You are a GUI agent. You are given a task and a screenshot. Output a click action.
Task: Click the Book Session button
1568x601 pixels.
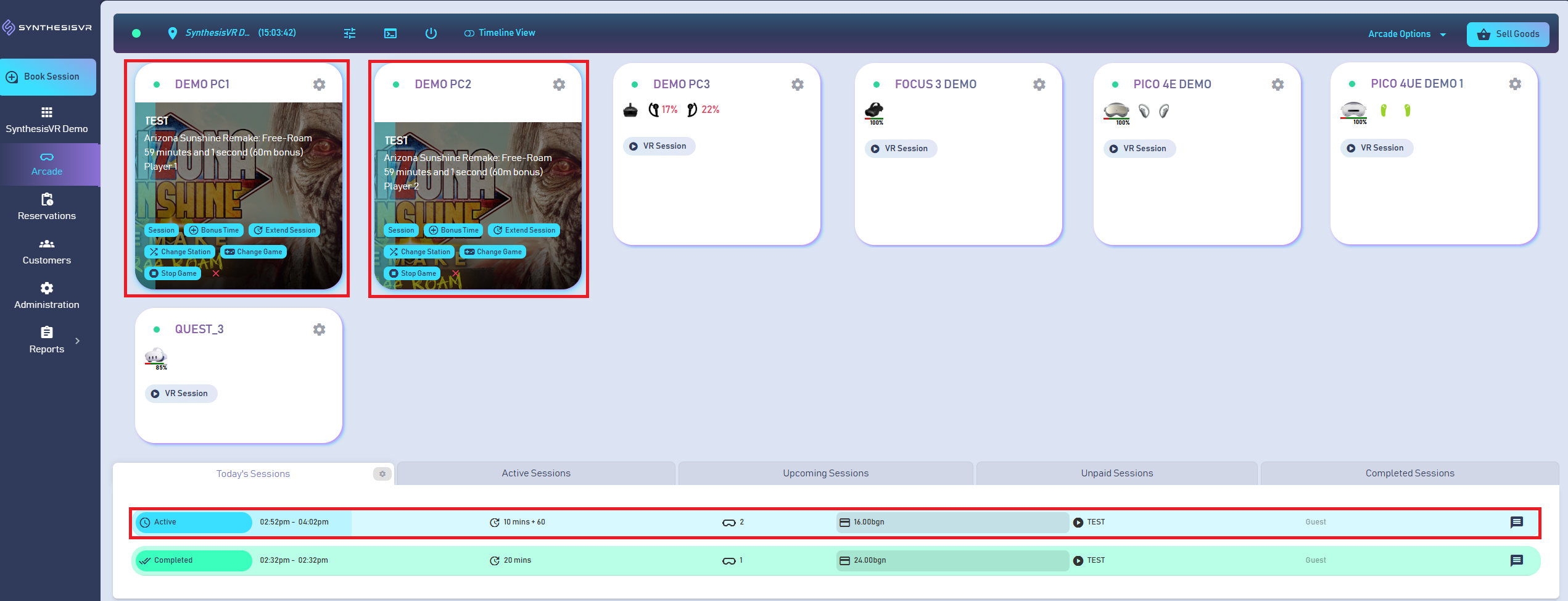pyautogui.click(x=48, y=77)
